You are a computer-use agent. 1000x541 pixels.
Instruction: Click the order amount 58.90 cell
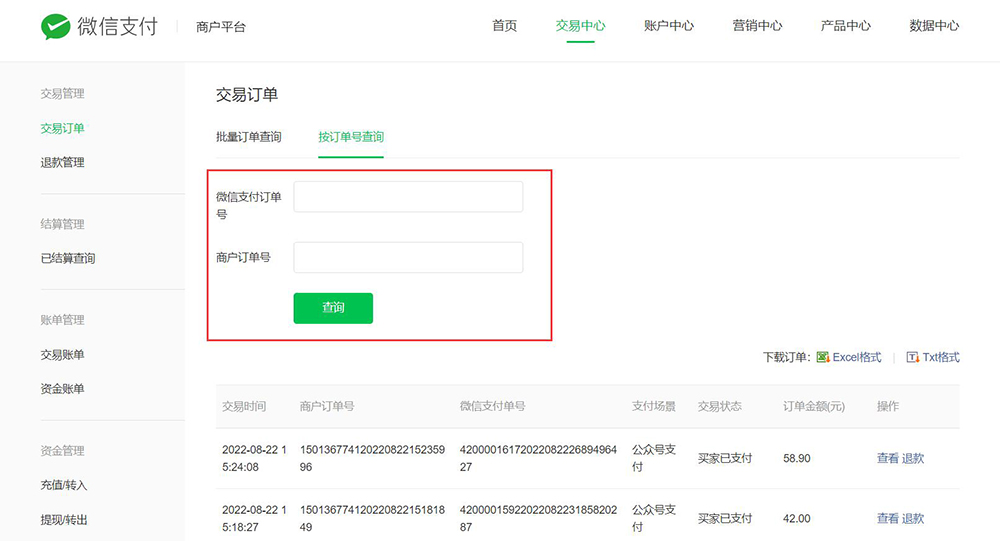coord(797,458)
